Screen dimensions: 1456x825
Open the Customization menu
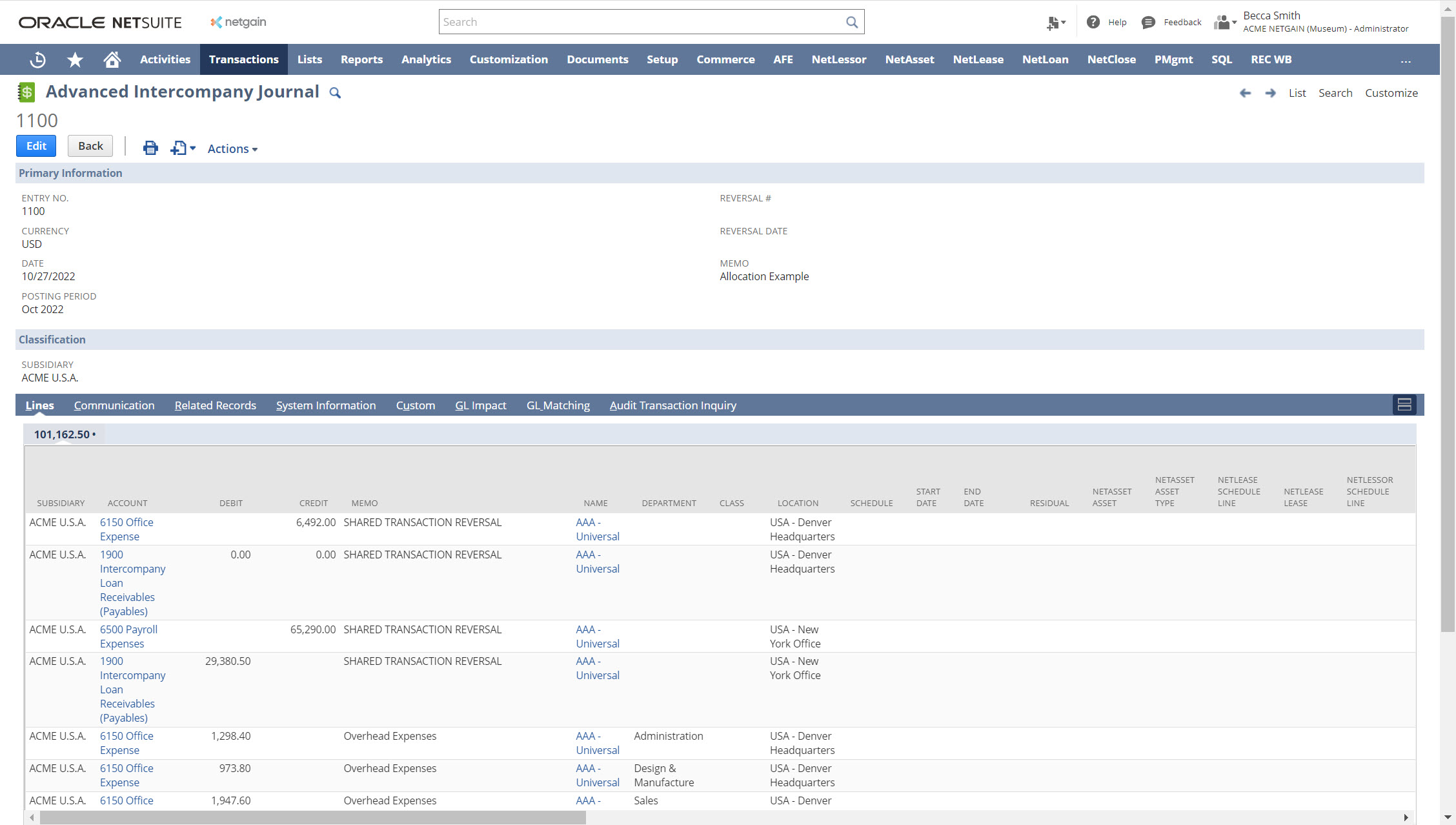pos(509,59)
